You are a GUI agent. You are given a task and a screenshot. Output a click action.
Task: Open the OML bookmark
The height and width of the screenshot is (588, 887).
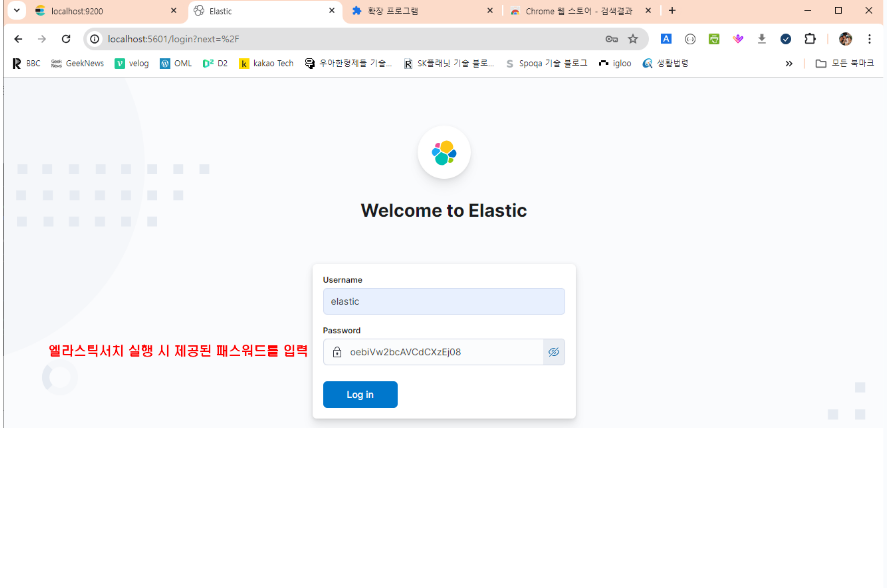pos(176,63)
